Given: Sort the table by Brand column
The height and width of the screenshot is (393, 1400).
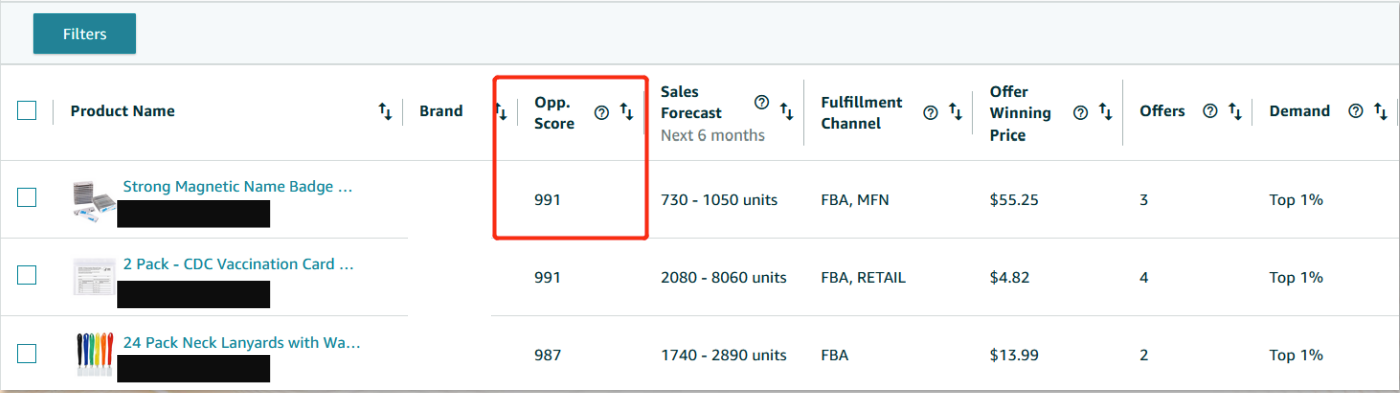Looking at the screenshot, I should coord(502,112).
